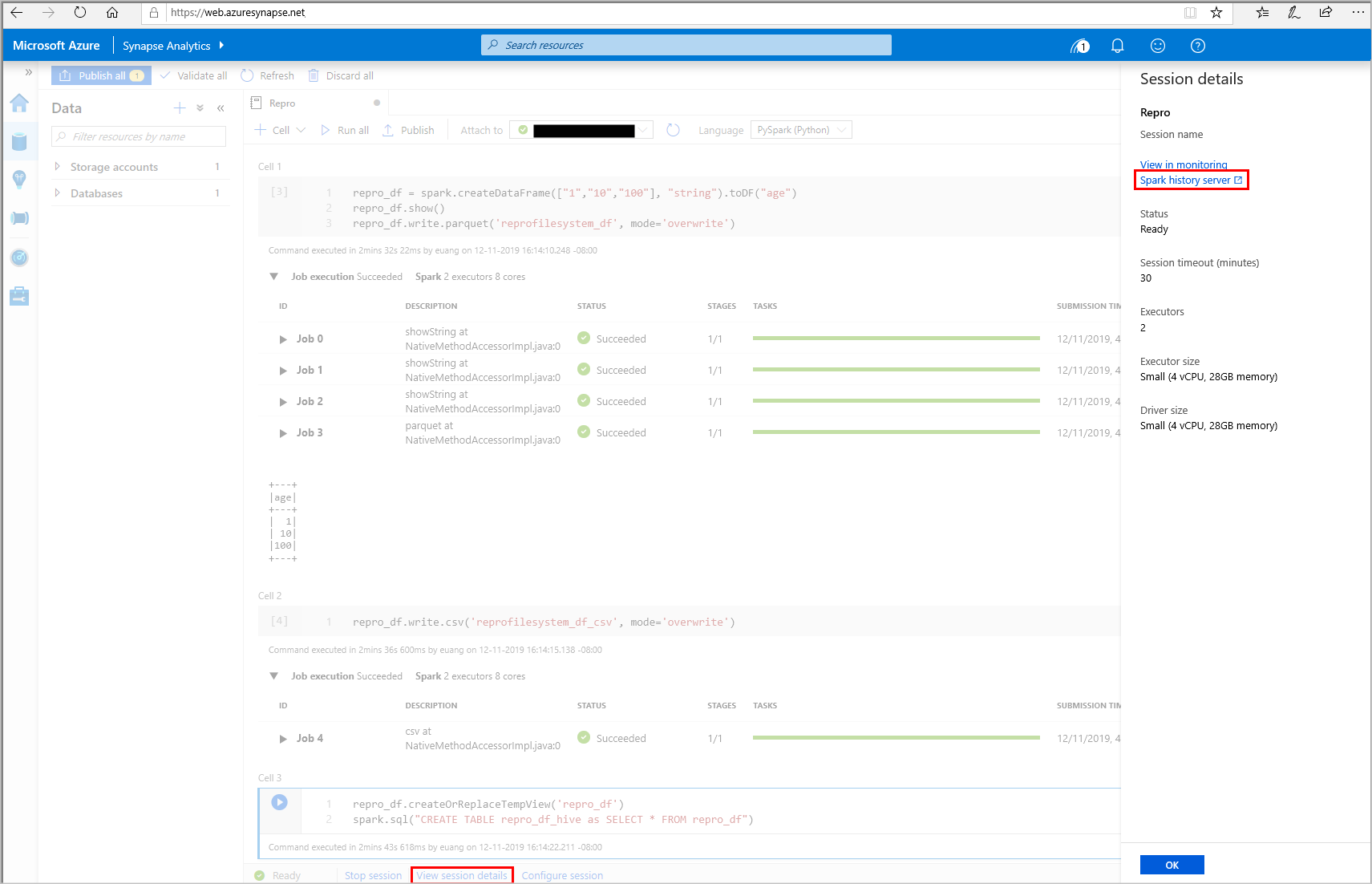Expand Job 0 details
The height and width of the screenshot is (884, 1372).
click(283, 339)
